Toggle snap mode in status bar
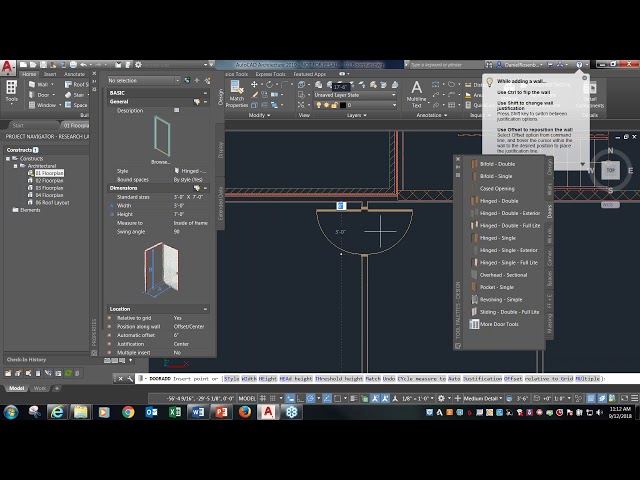This screenshot has width=640, height=480. pos(273,398)
